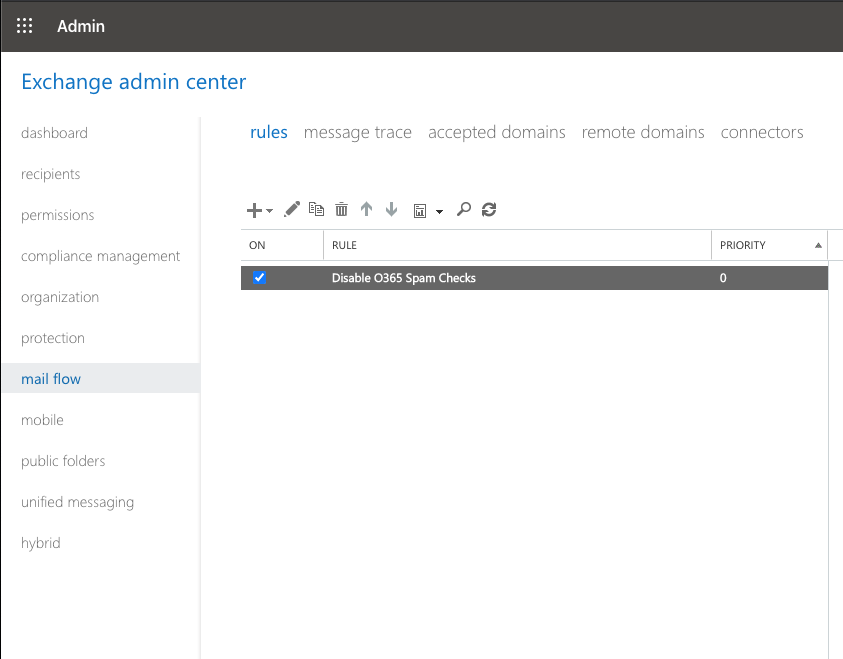Open organization section
The height and width of the screenshot is (659, 843).
click(x=60, y=297)
